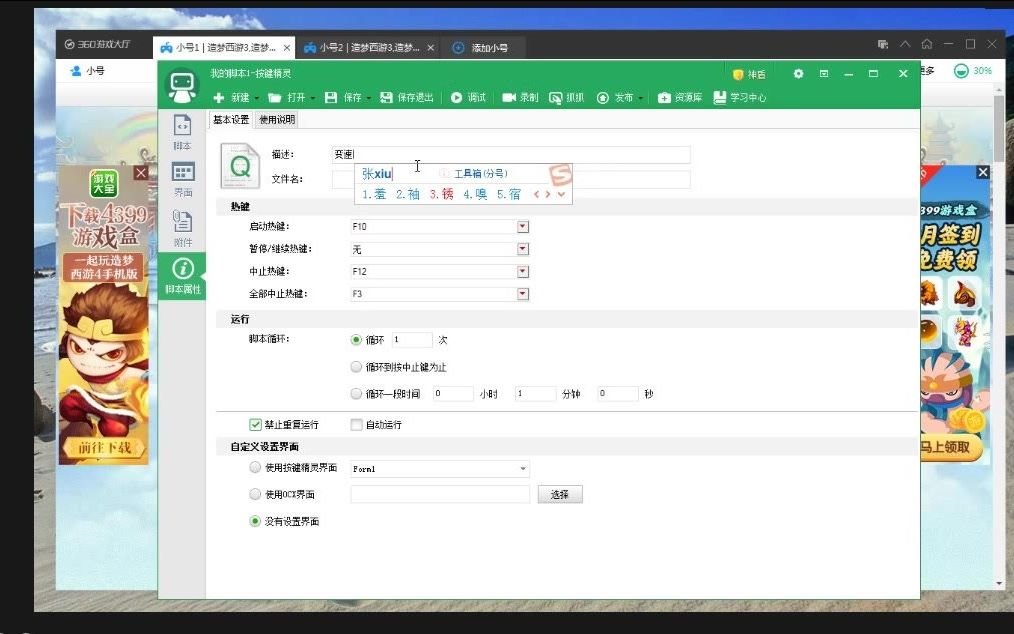This screenshot has width=1014, height=634.
Task: Open the 附件 attachments sidebar panel
Action: click(x=181, y=230)
